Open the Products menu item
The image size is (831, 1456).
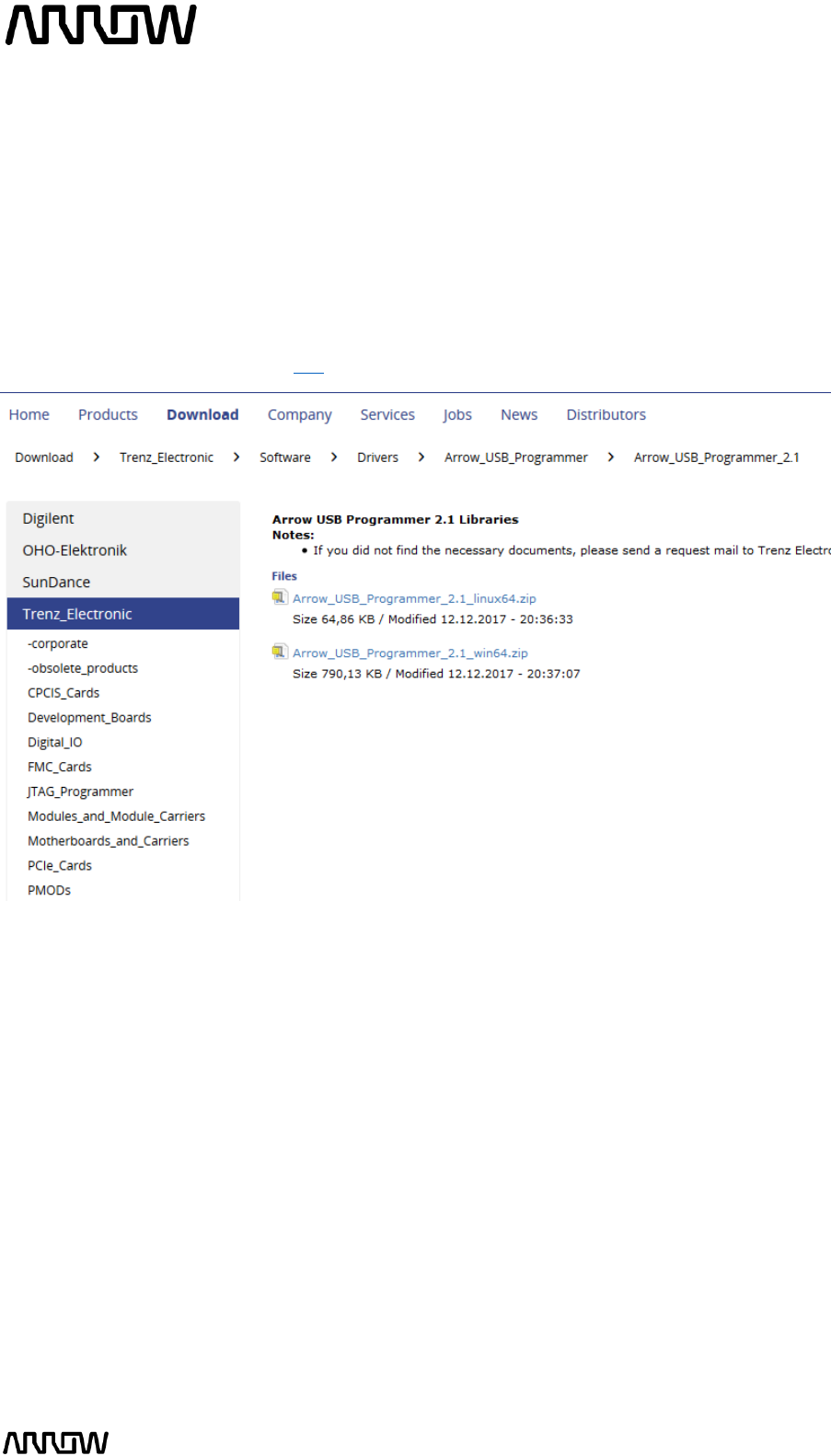coord(108,415)
